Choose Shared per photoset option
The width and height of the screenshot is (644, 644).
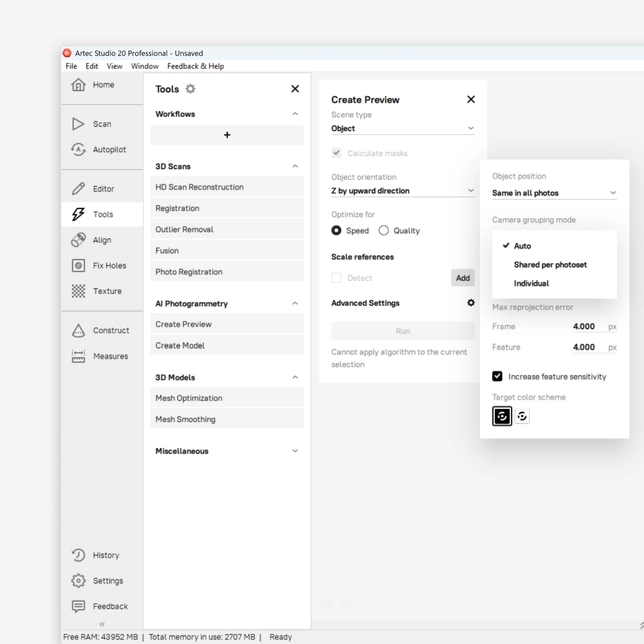tap(550, 265)
